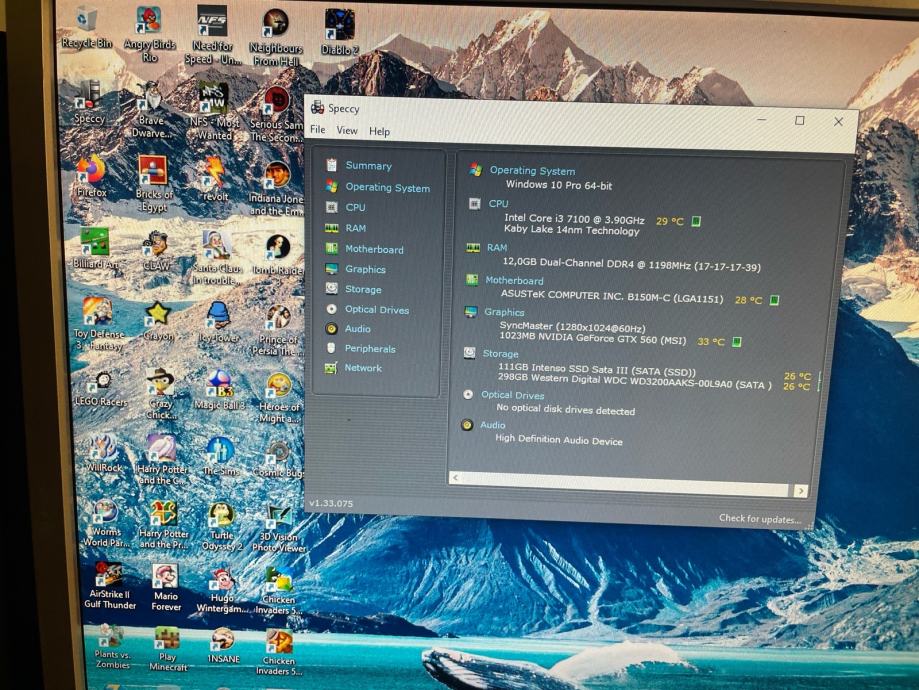Select Worms World Party icon
The image size is (919, 690).
(x=106, y=524)
